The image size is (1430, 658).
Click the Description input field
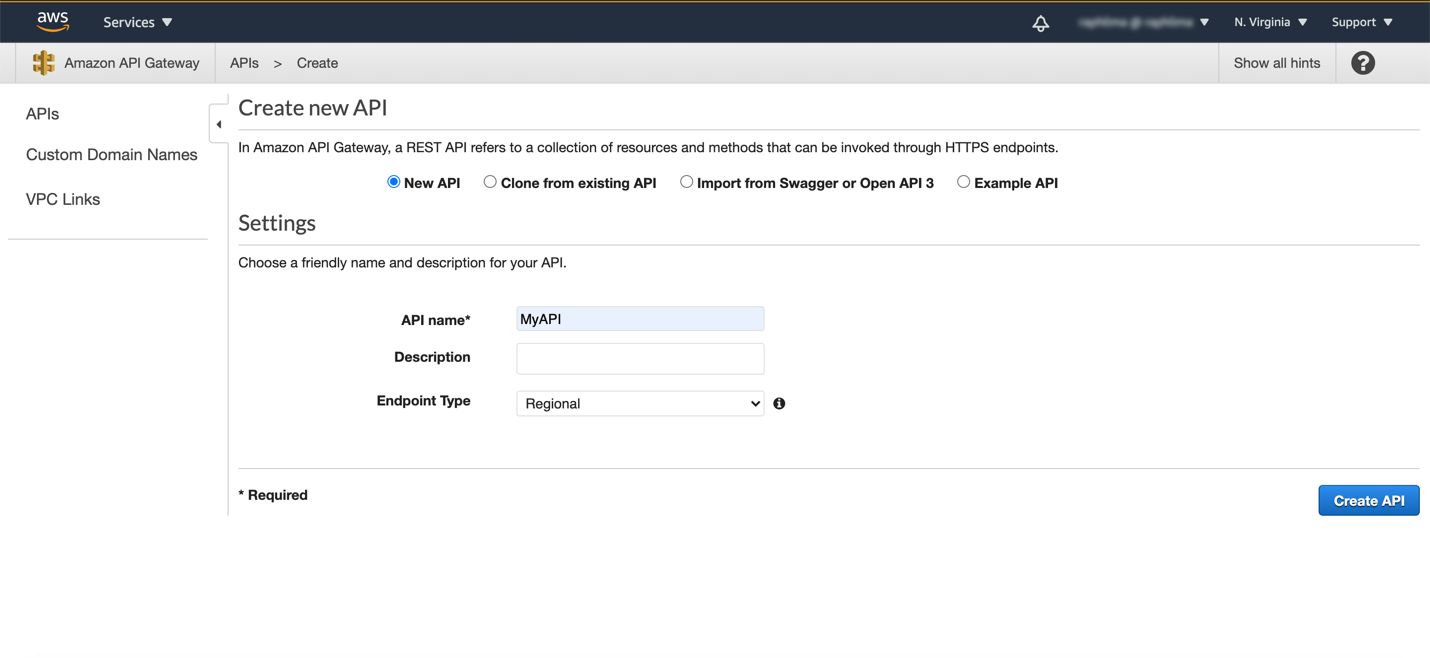640,358
